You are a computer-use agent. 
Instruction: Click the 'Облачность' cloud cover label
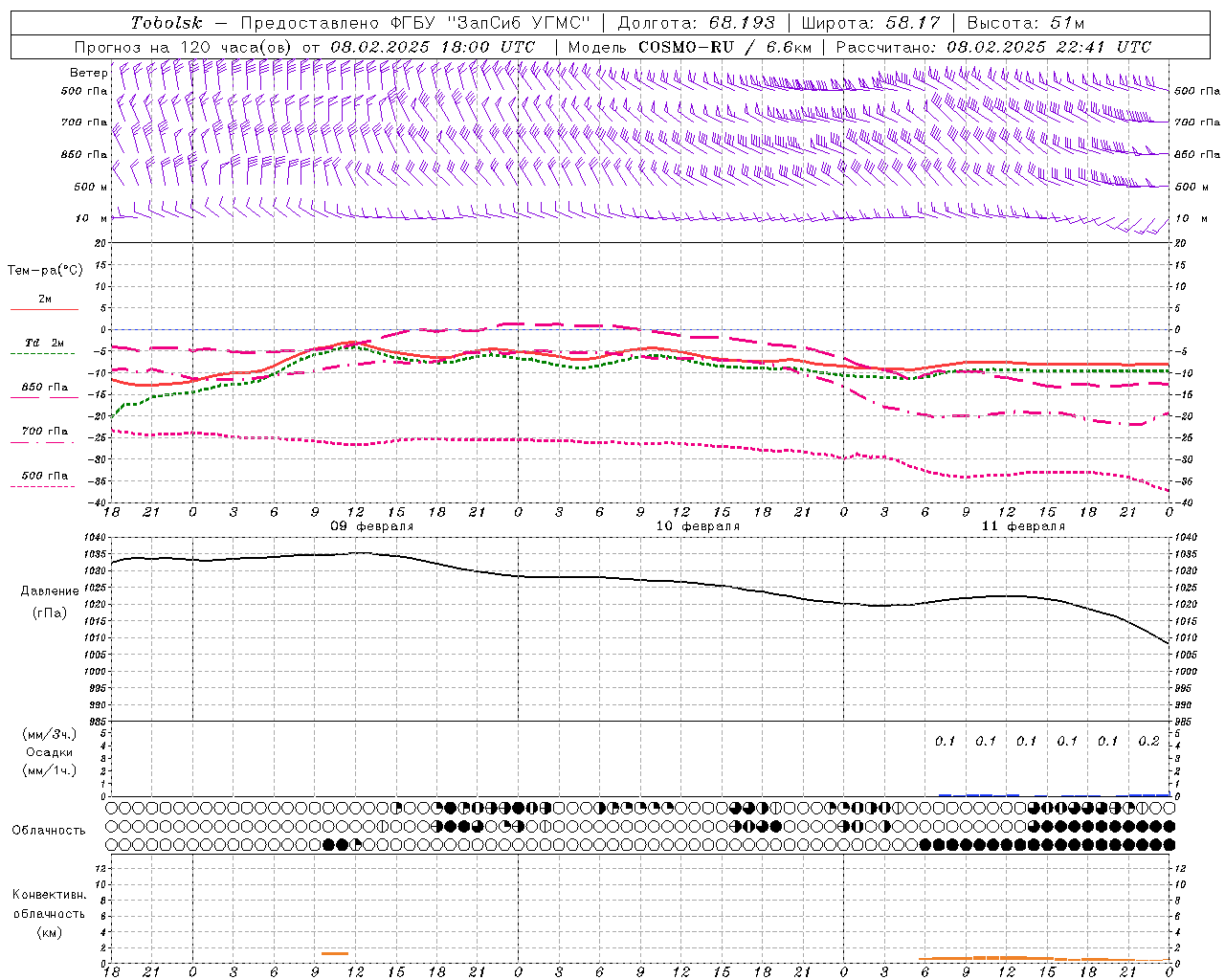point(49,831)
